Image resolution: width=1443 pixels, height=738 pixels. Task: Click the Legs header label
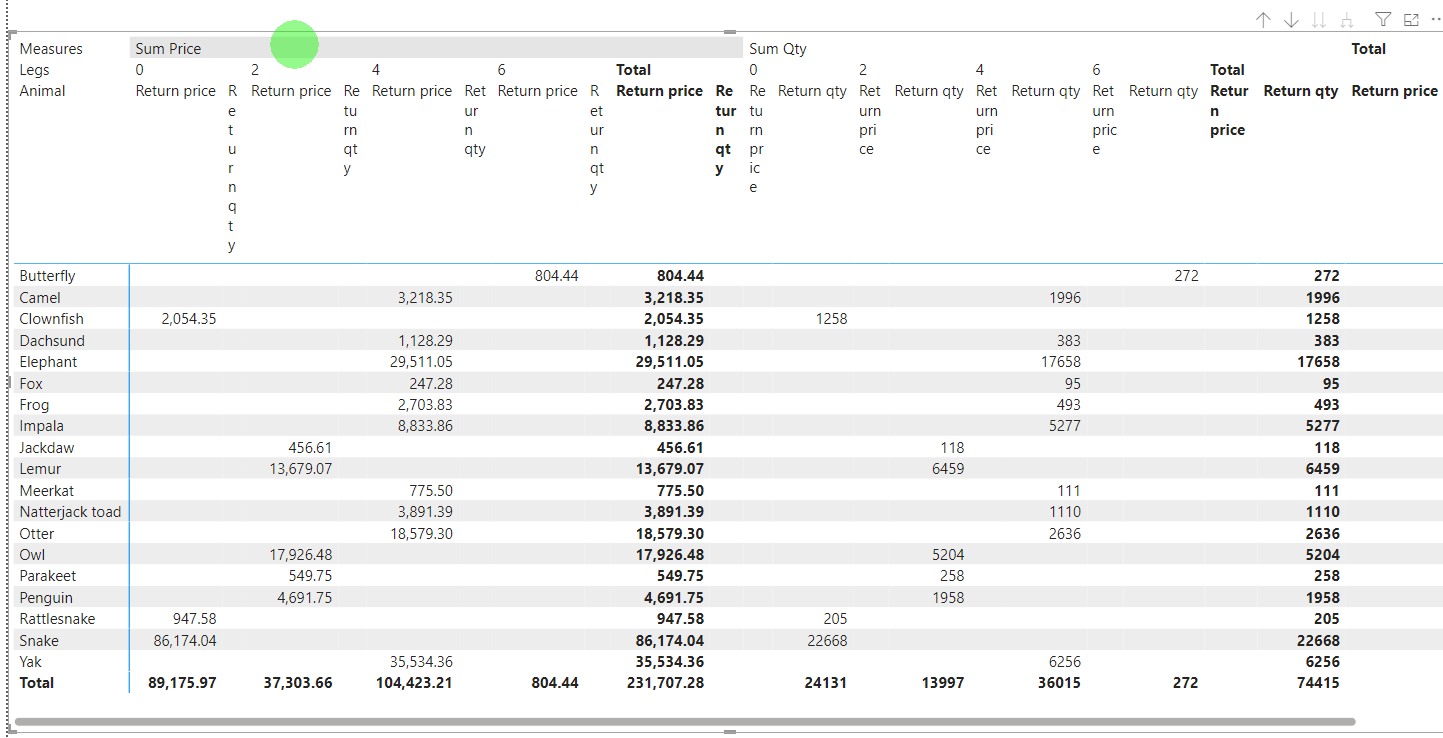tap(34, 70)
